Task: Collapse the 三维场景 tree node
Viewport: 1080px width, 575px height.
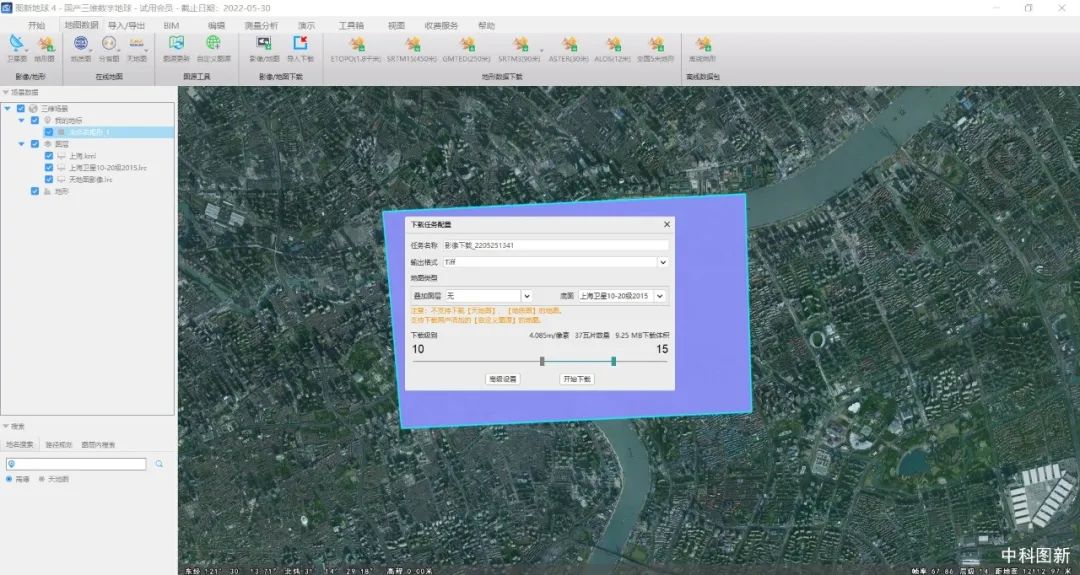Action: [8, 108]
